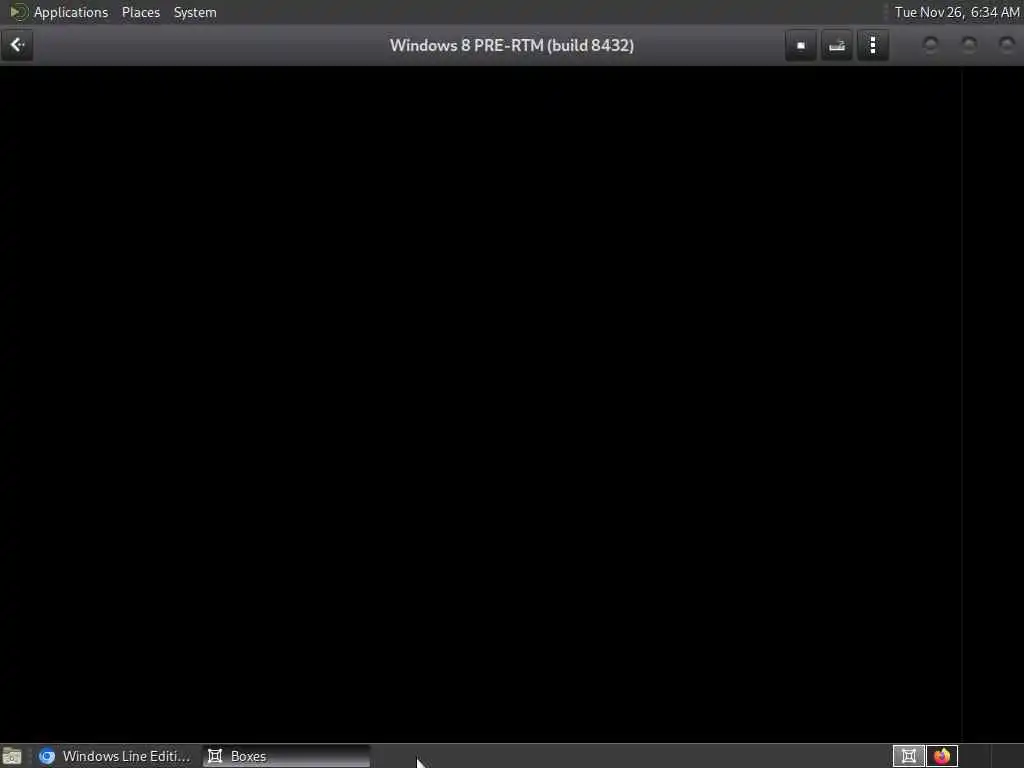Open the three-dot actions menu
The width and height of the screenshot is (1024, 768).
pyautogui.click(x=873, y=46)
